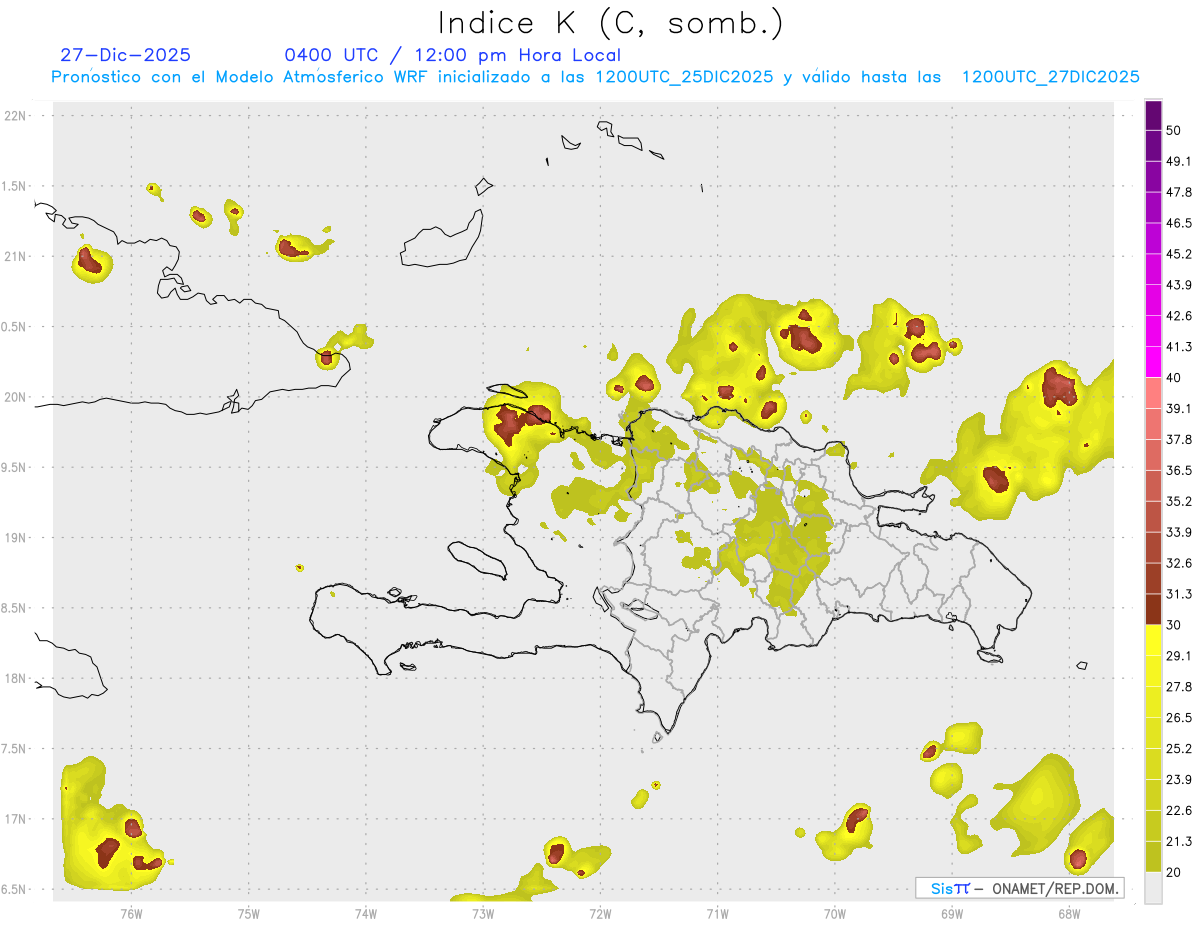Click the forecast date "27-Dic-2025"
The height and width of the screenshot is (927, 1200).
[x=125, y=55]
